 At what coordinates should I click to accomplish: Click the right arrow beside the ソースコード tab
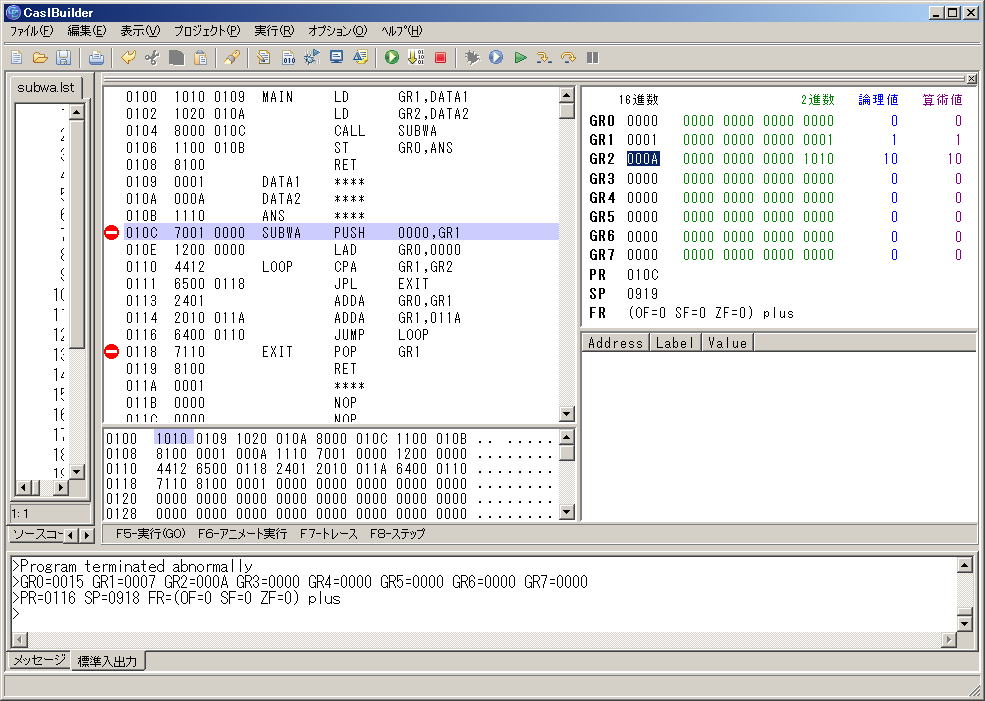pos(86,536)
